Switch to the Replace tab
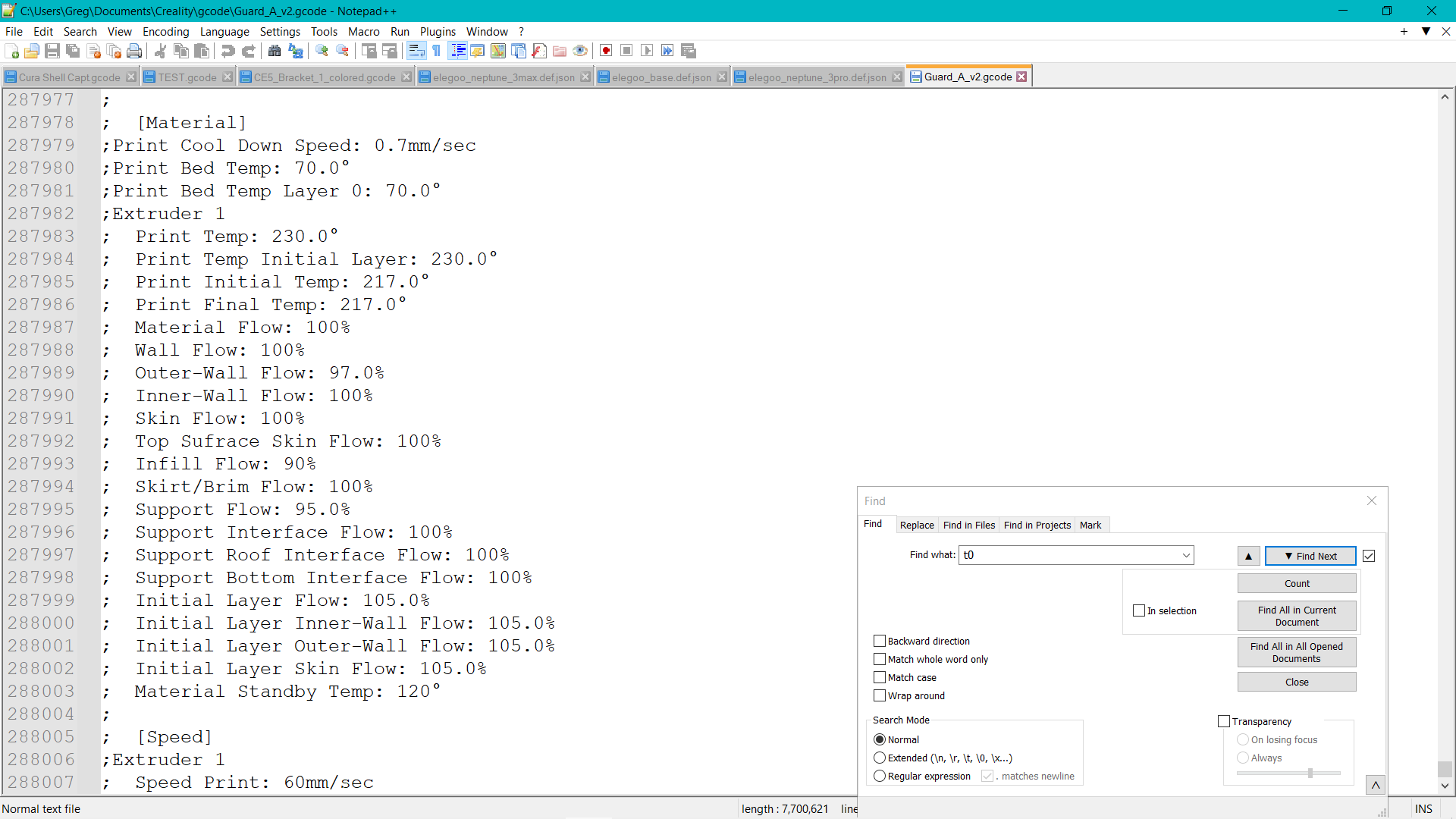 tap(917, 525)
